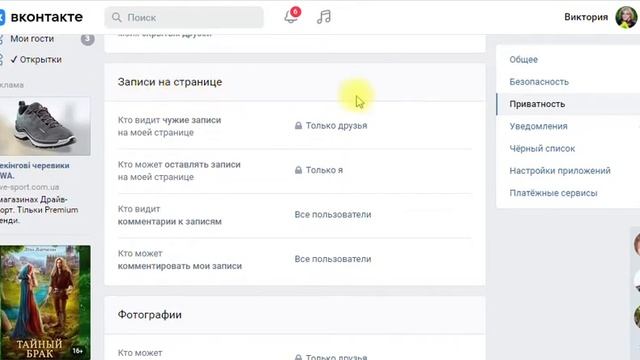Click the Поиск search field
Screen dimensions: 640x360
[184, 18]
